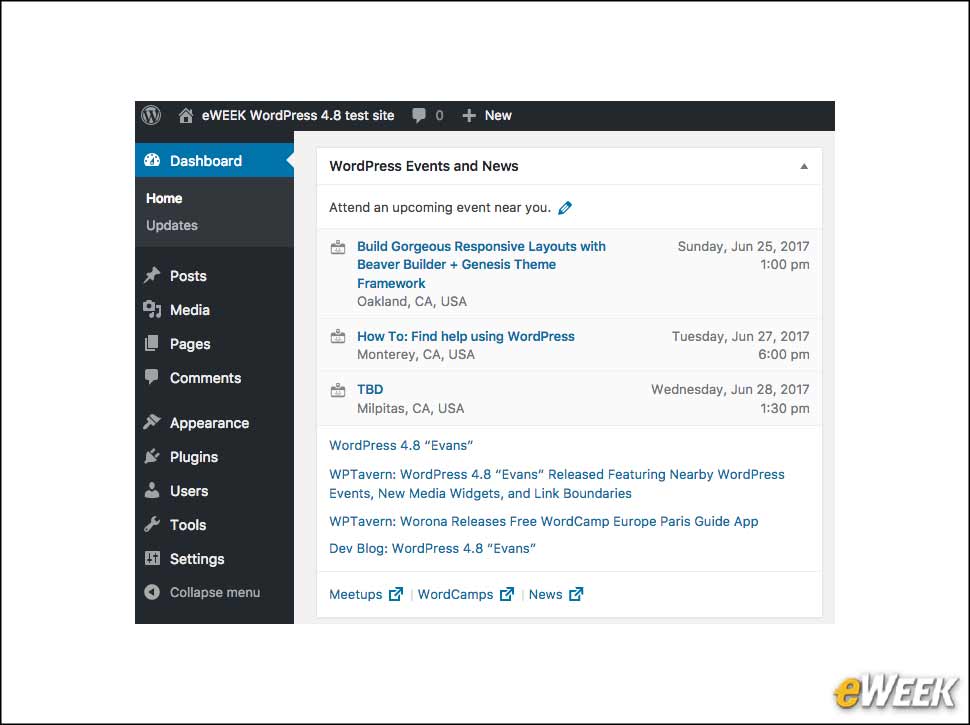Open How To: Find help using WordPress
The width and height of the screenshot is (970, 725).
pos(466,337)
